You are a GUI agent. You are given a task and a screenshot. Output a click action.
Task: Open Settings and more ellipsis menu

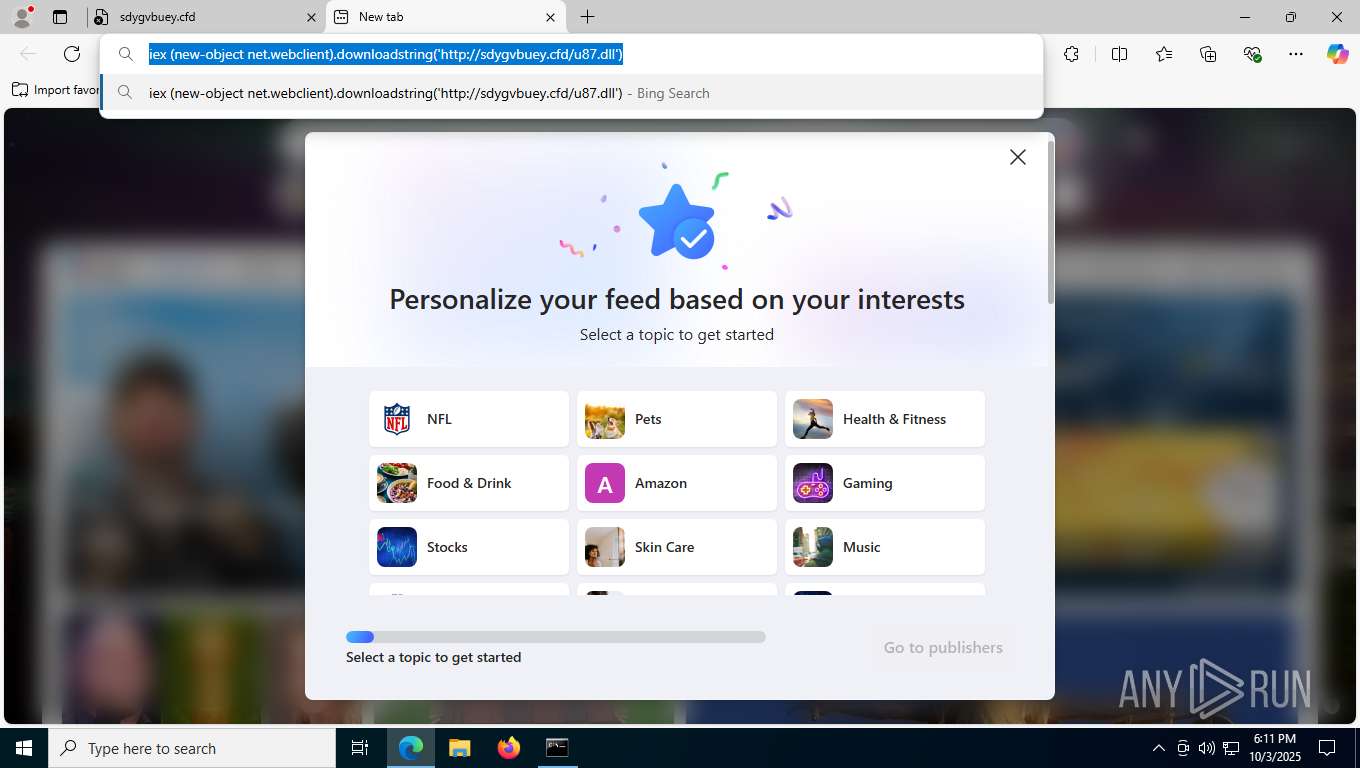1296,54
